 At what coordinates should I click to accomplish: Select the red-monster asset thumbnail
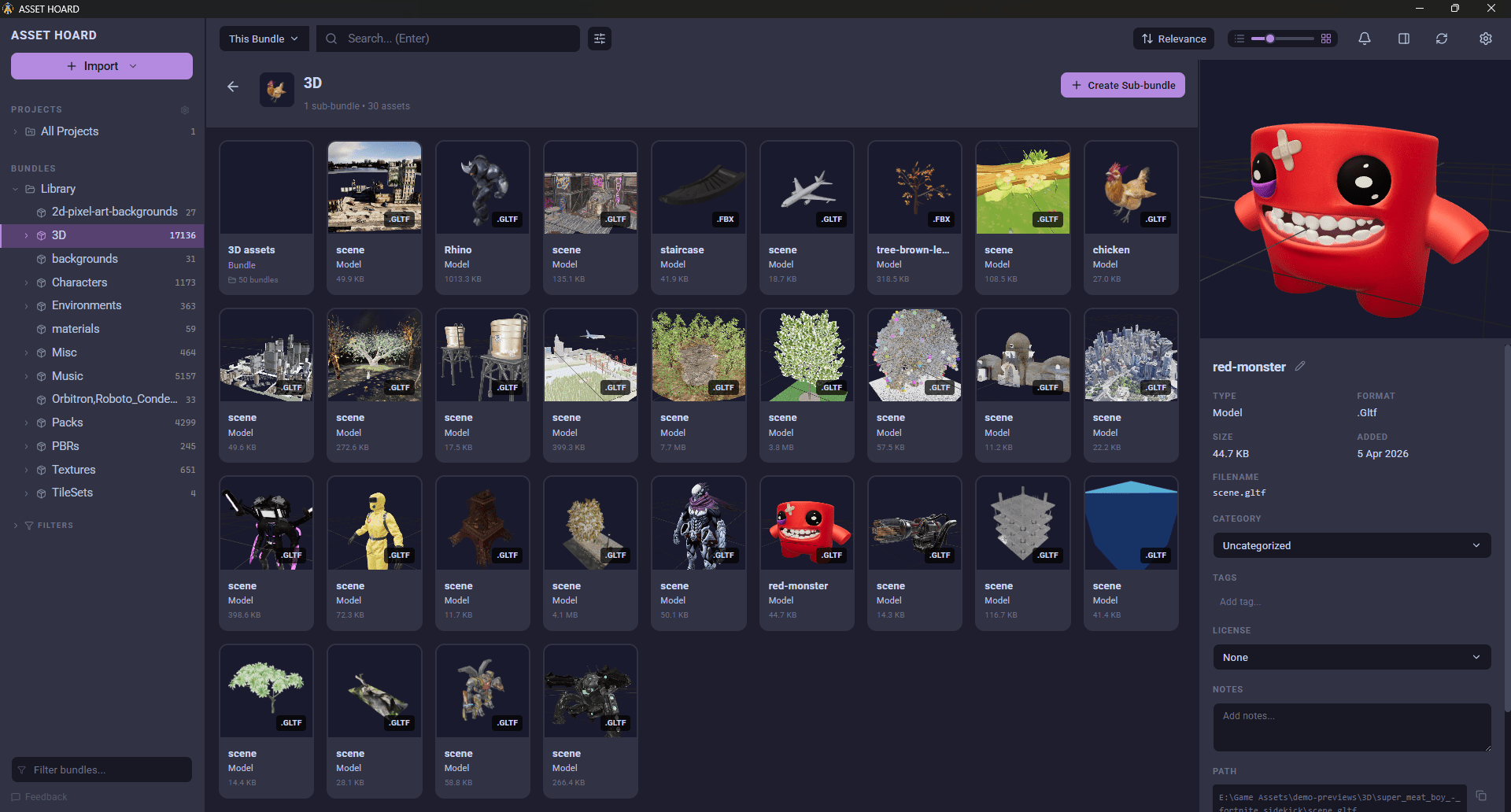point(806,522)
